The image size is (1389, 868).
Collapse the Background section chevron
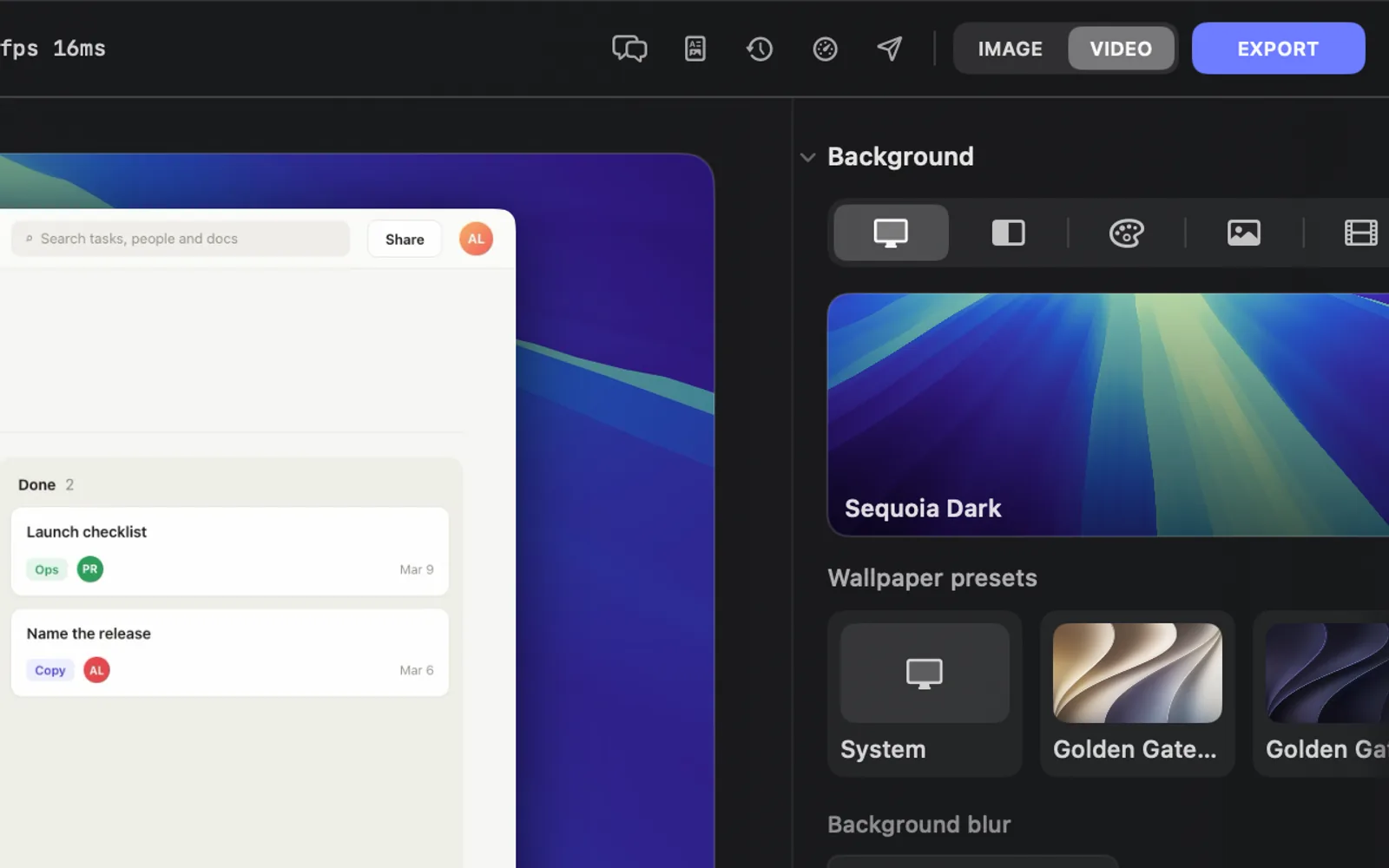[x=807, y=157]
